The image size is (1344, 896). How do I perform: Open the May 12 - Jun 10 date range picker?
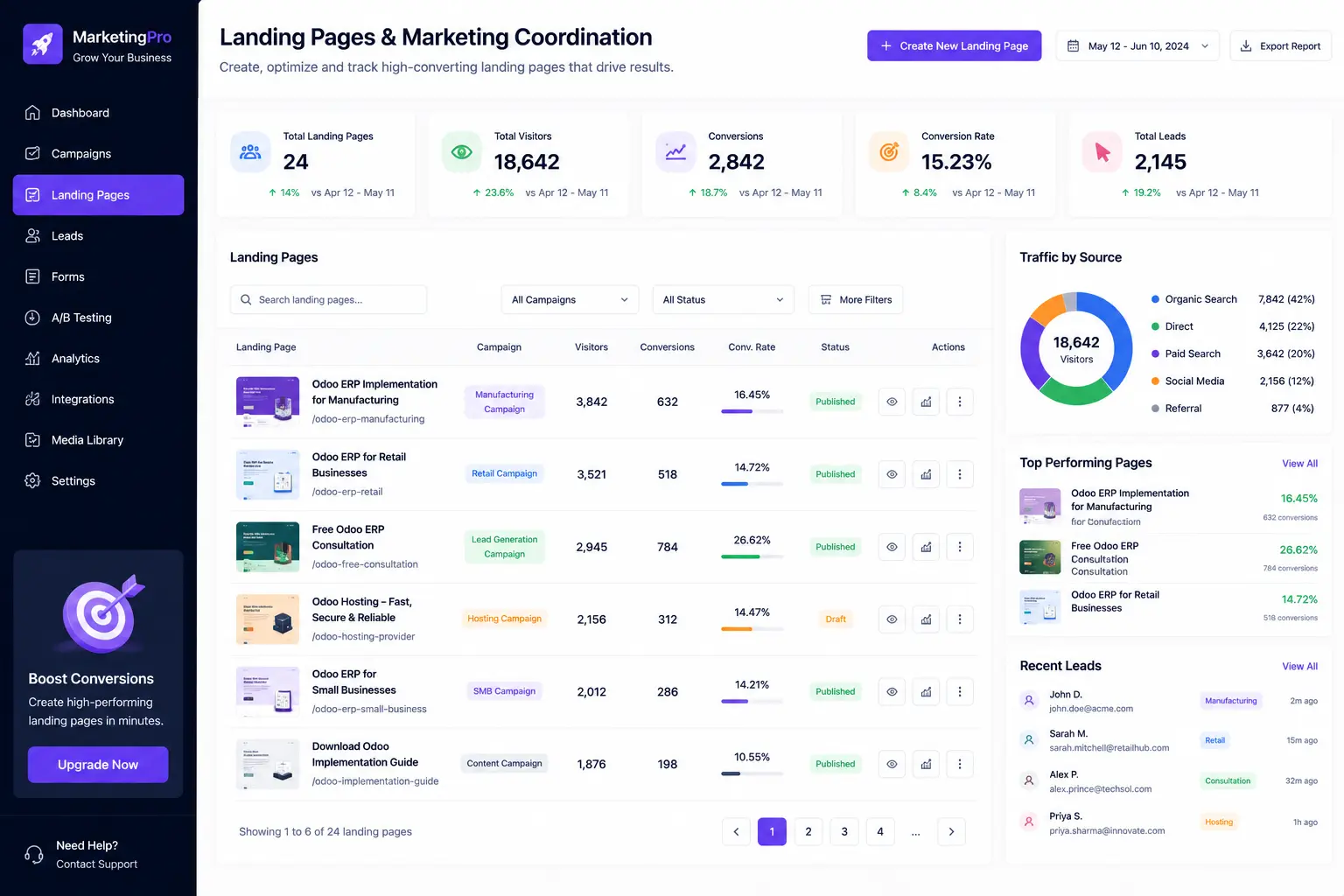pos(1137,45)
